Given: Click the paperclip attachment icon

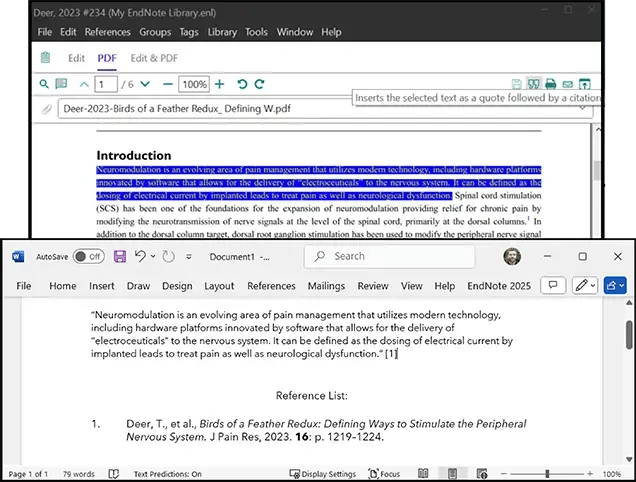Looking at the screenshot, I should click(47, 109).
